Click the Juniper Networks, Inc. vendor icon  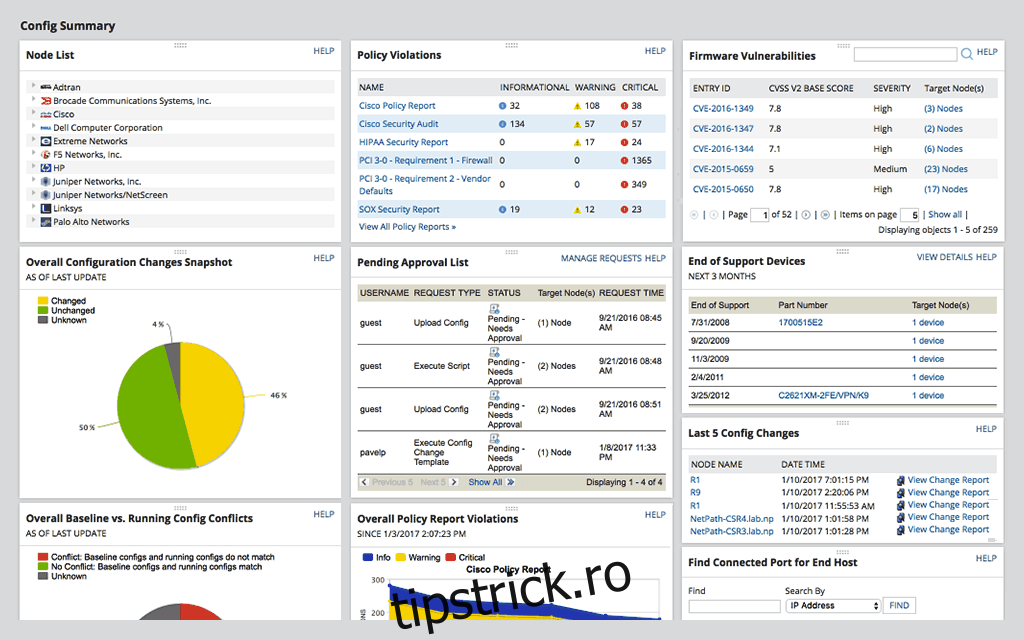(45, 182)
